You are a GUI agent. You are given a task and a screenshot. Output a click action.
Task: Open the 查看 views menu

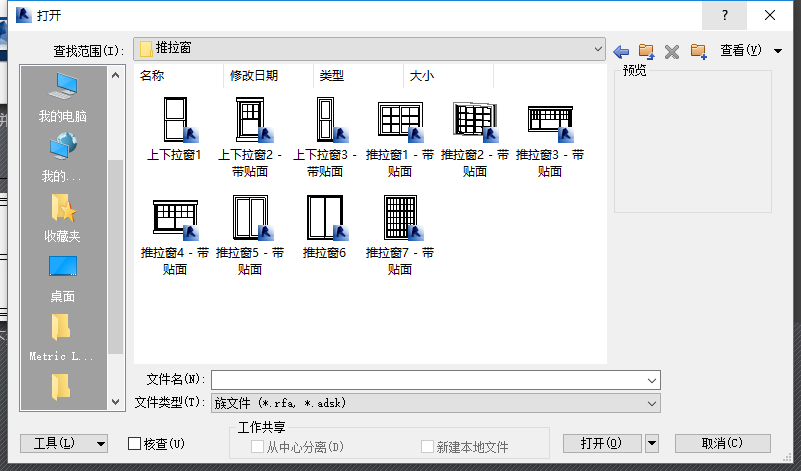pyautogui.click(x=751, y=50)
